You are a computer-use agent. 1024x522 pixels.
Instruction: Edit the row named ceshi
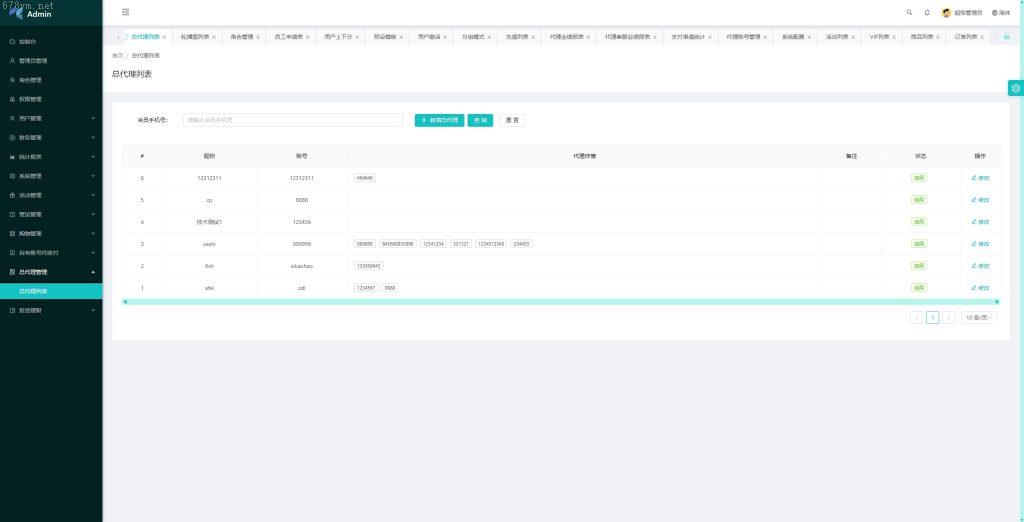pos(980,244)
